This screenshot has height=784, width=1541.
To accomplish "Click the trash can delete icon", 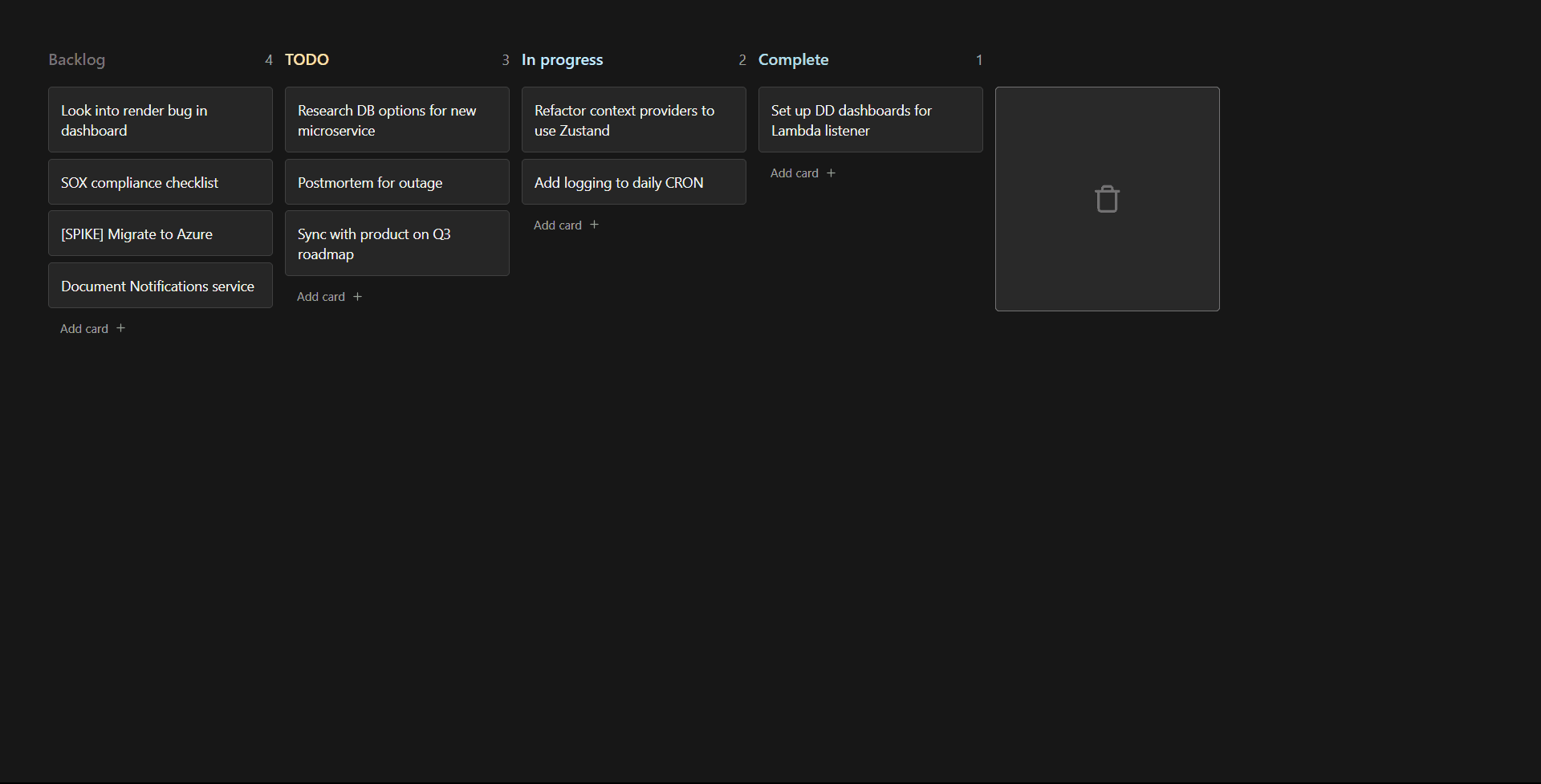I will pyautogui.click(x=1107, y=199).
